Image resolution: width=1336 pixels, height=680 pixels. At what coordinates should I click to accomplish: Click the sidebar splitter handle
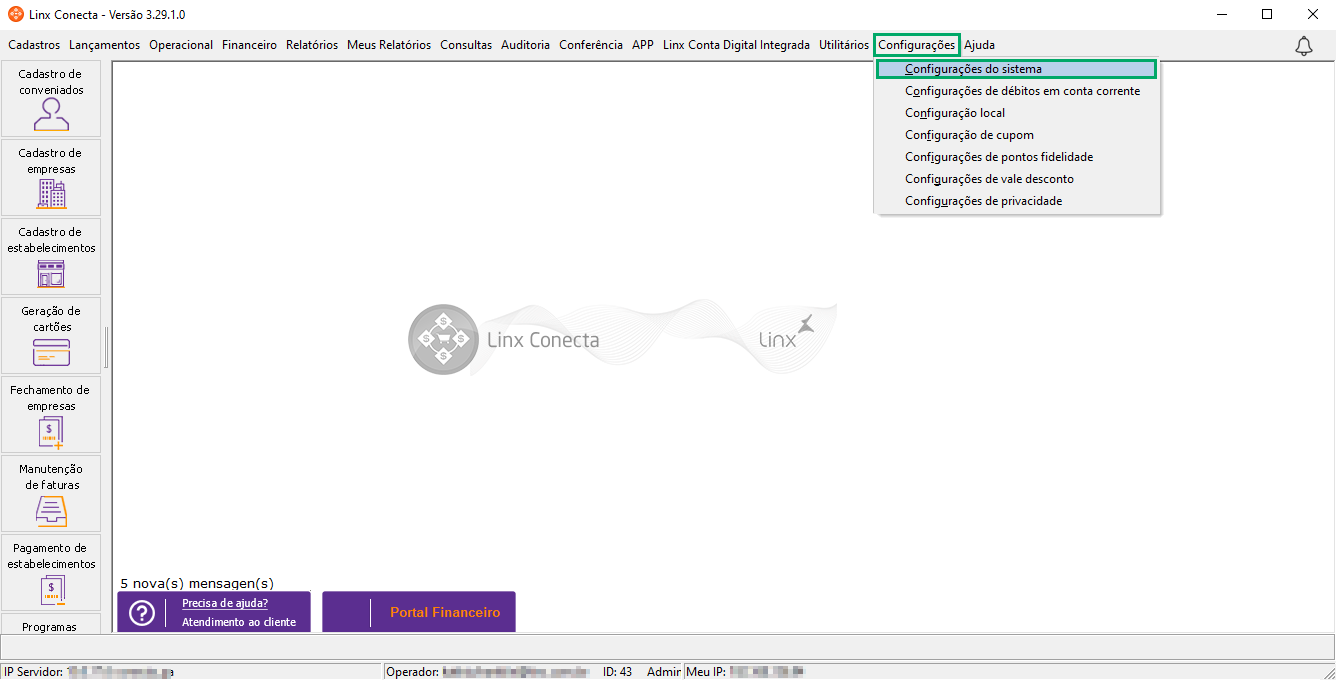coord(106,347)
